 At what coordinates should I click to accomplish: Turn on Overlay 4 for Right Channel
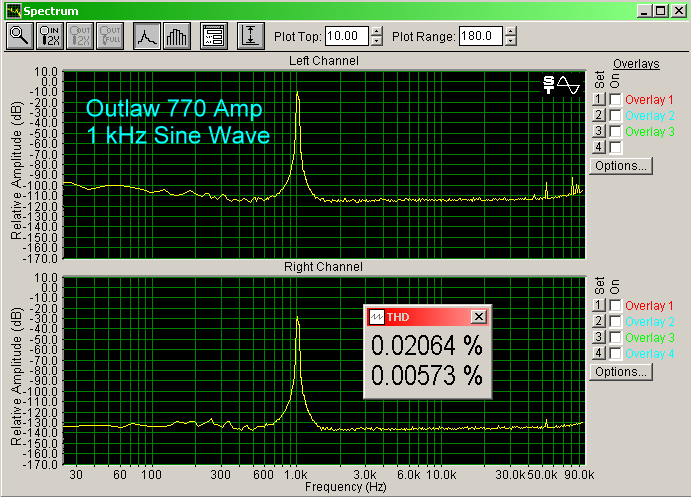(615, 353)
